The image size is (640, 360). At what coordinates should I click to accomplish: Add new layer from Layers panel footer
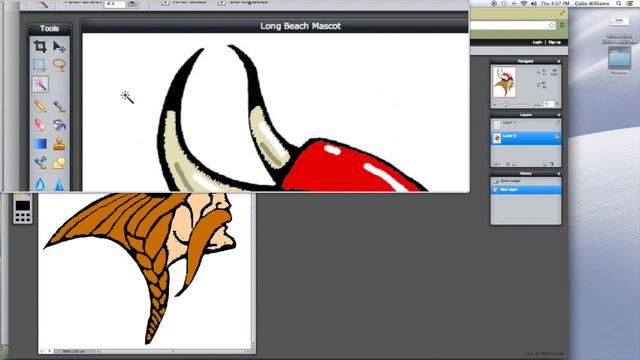pyautogui.click(x=545, y=164)
